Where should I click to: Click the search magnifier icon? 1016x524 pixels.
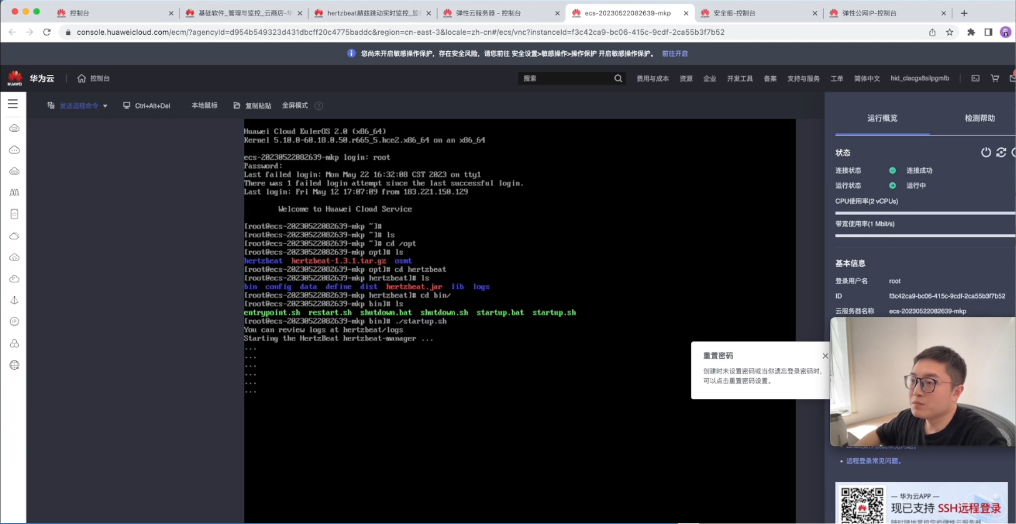pos(618,78)
